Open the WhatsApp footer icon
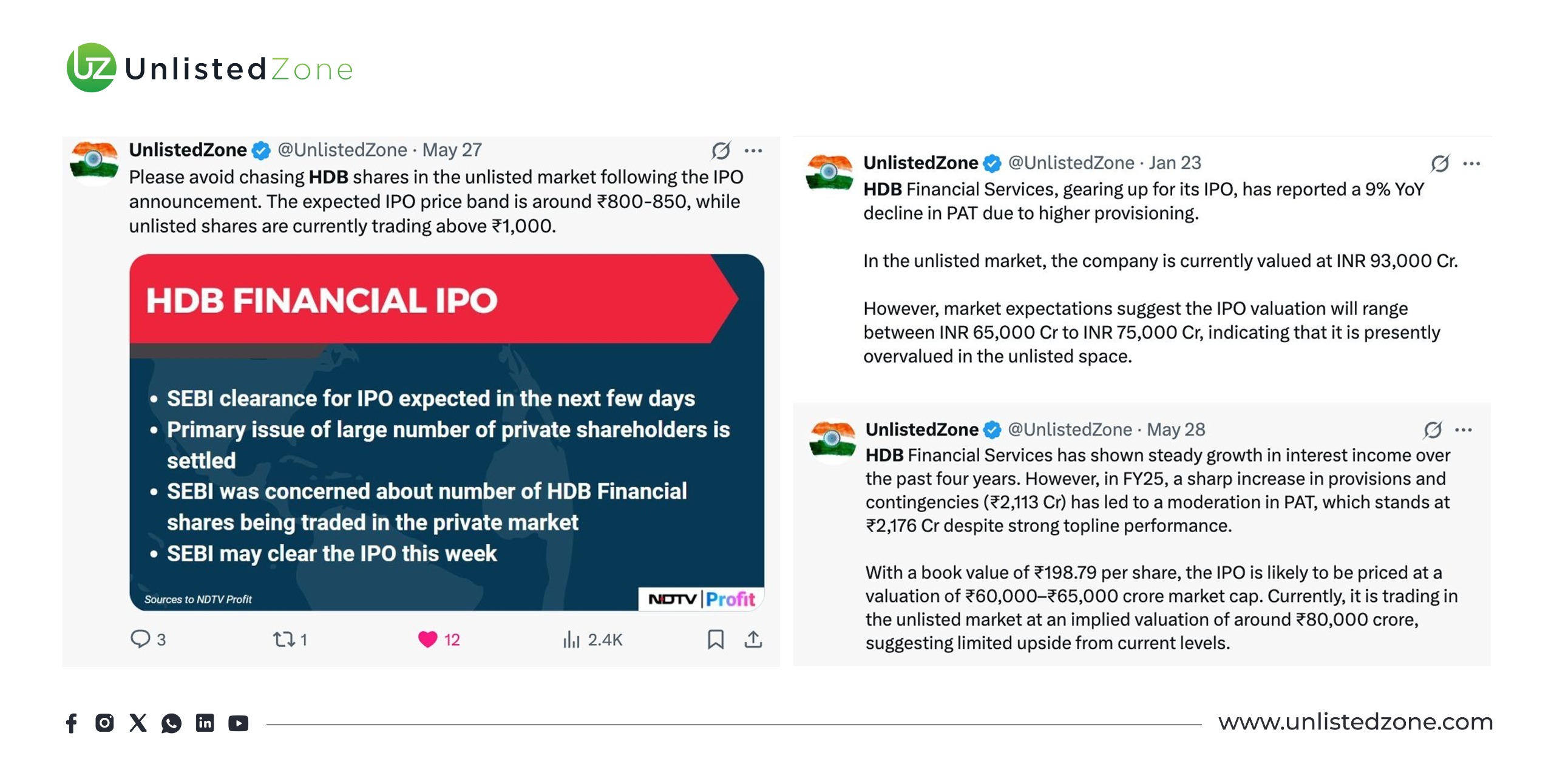Screen dimensions: 1554x784 tap(171, 723)
